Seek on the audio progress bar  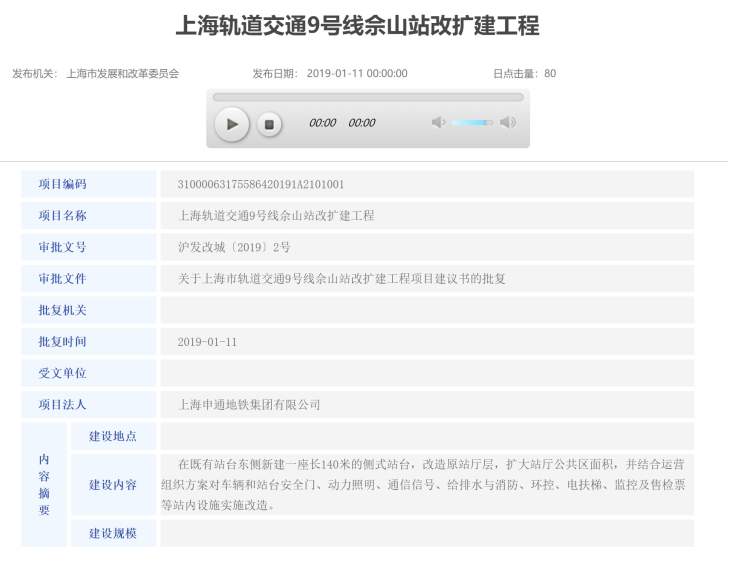[367, 98]
